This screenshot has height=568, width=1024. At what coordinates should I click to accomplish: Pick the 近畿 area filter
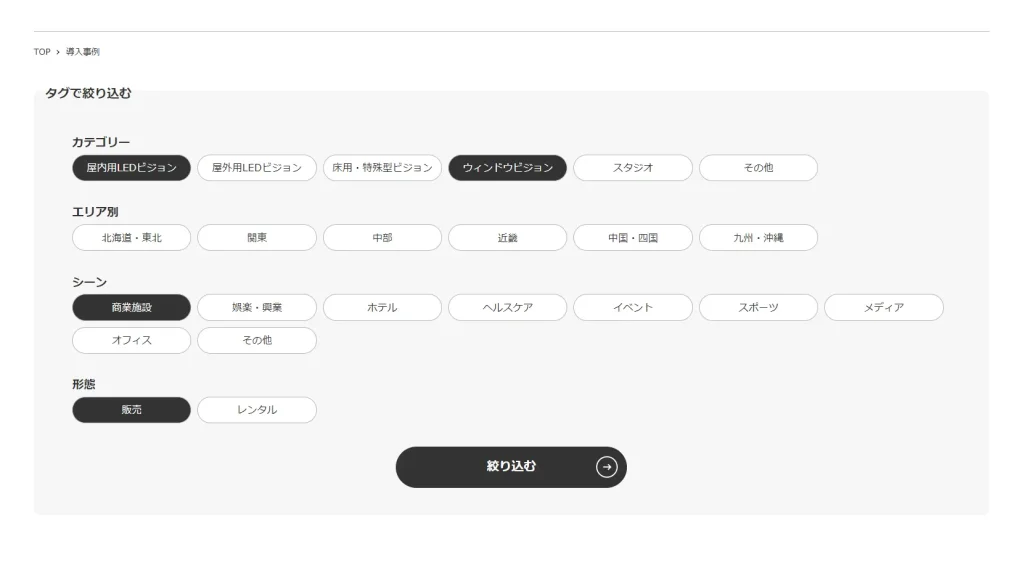coord(507,238)
